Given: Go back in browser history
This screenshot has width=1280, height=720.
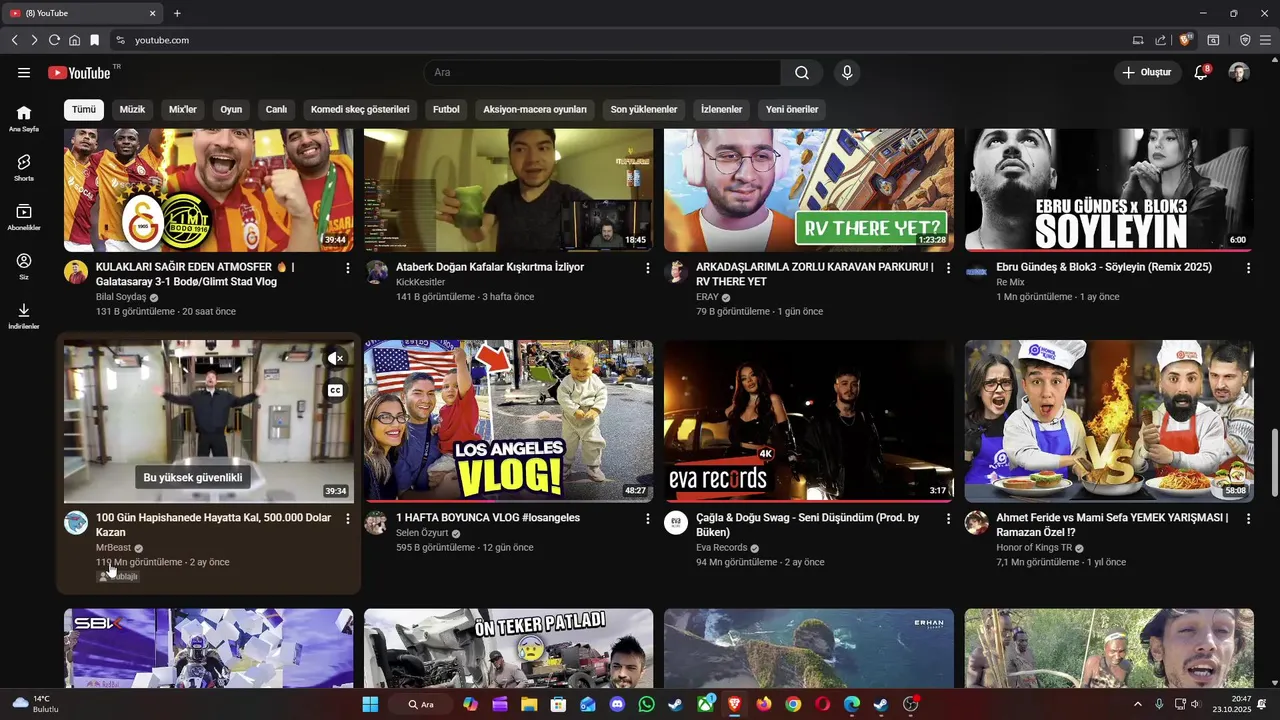Looking at the screenshot, I should click(x=14, y=40).
